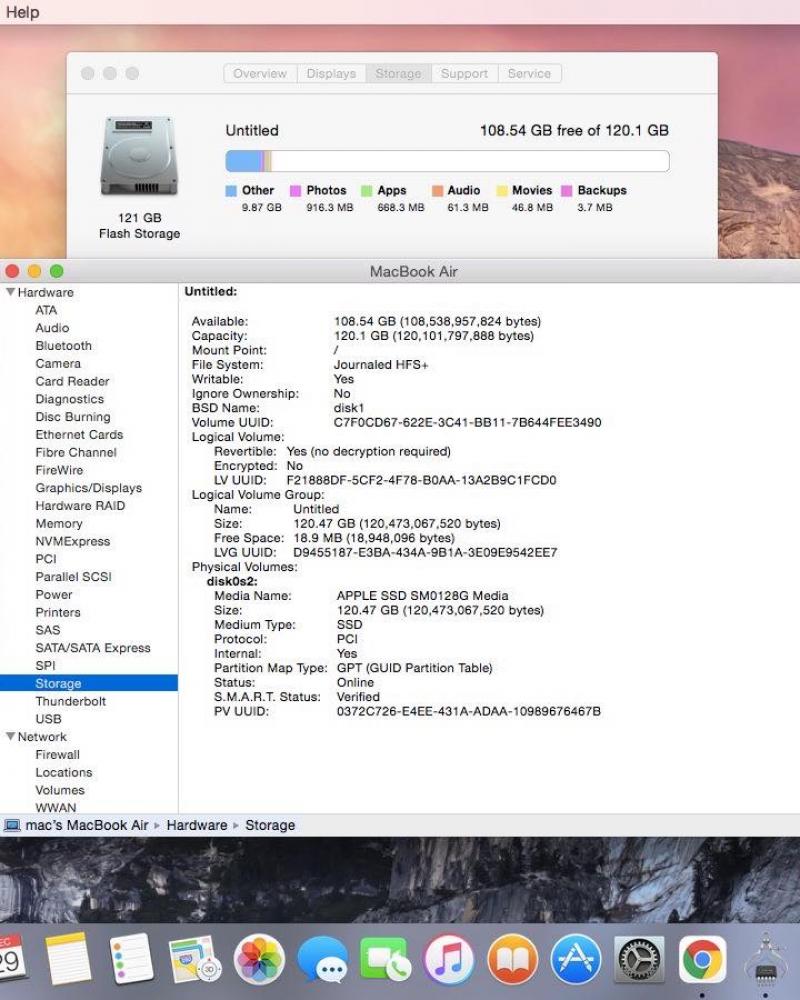Click mac's MacBook Air in path bar
The image size is (800, 1000).
(x=87, y=825)
